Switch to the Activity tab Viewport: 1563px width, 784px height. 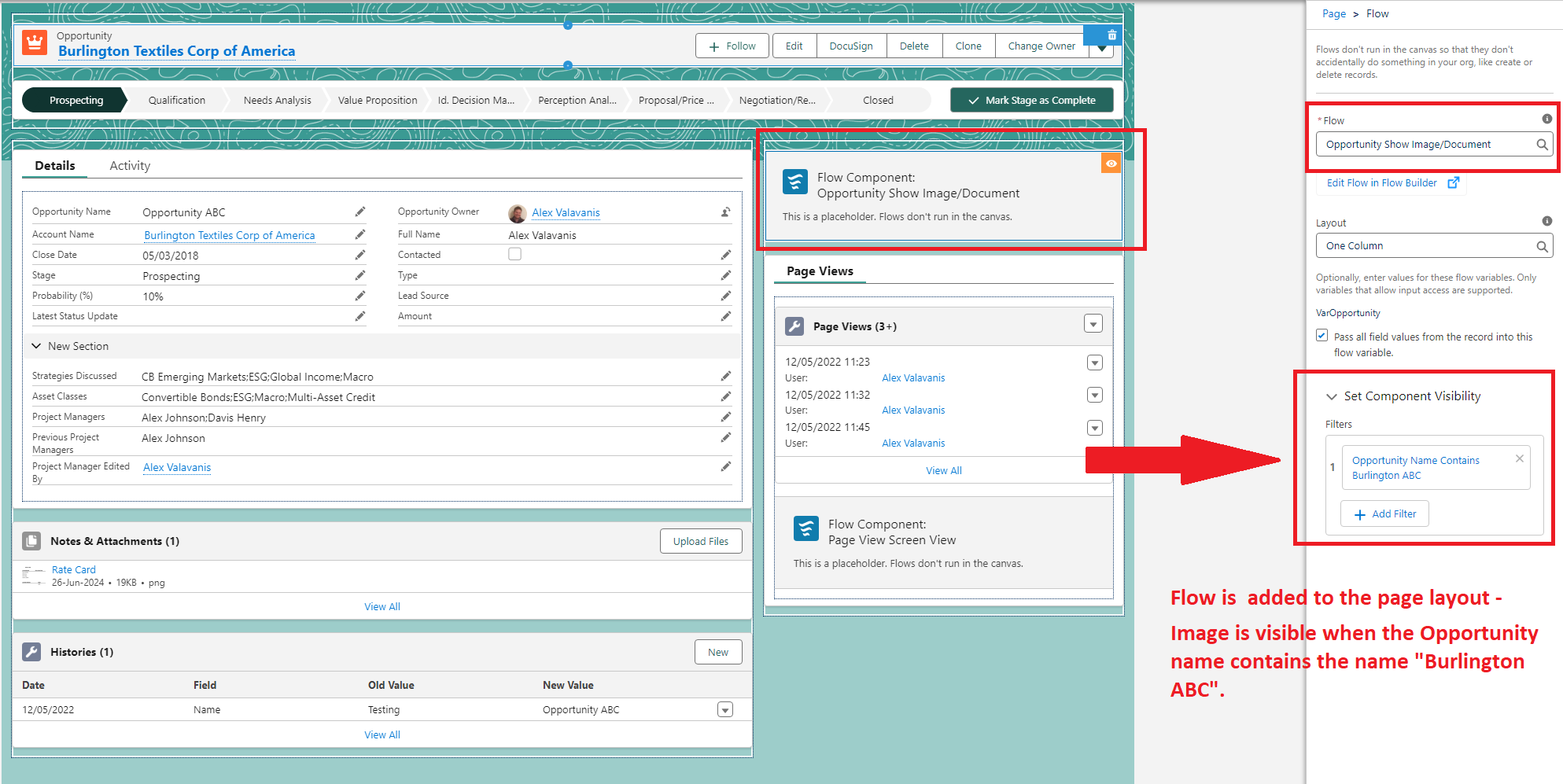pos(130,166)
